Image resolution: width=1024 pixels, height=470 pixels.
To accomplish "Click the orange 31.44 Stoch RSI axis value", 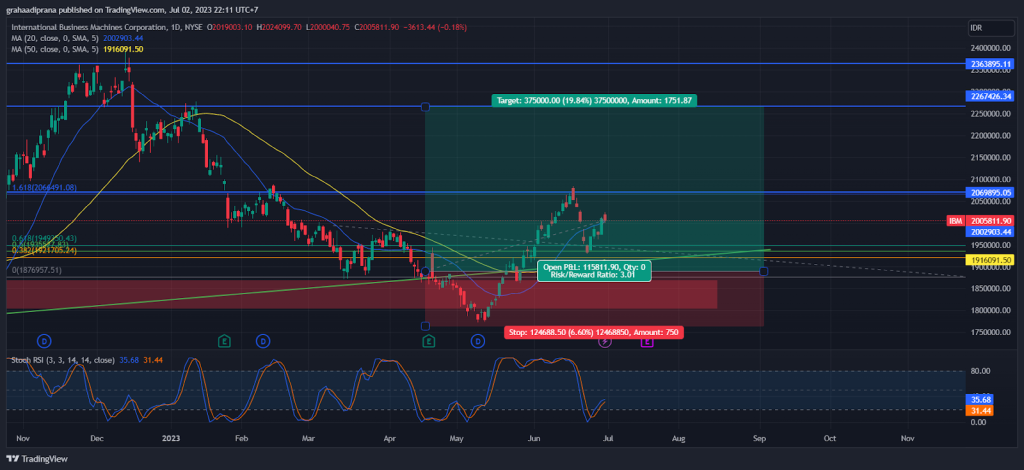I will click(978, 410).
